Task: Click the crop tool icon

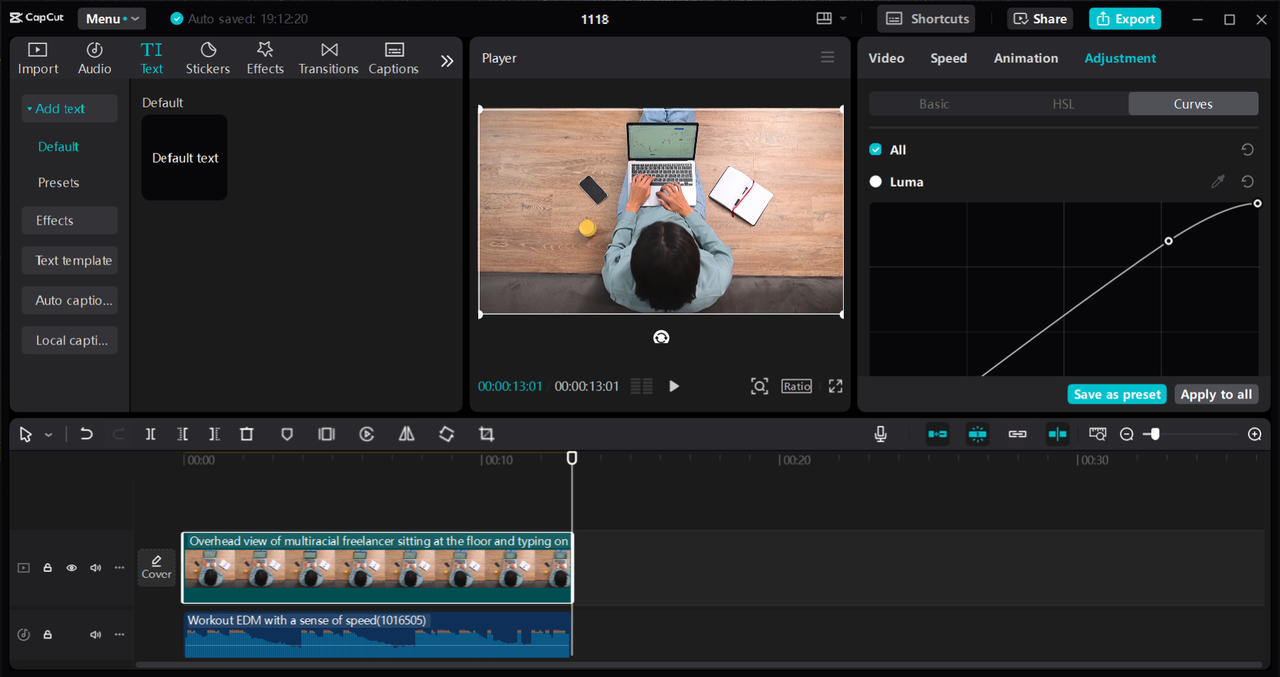Action: point(486,434)
